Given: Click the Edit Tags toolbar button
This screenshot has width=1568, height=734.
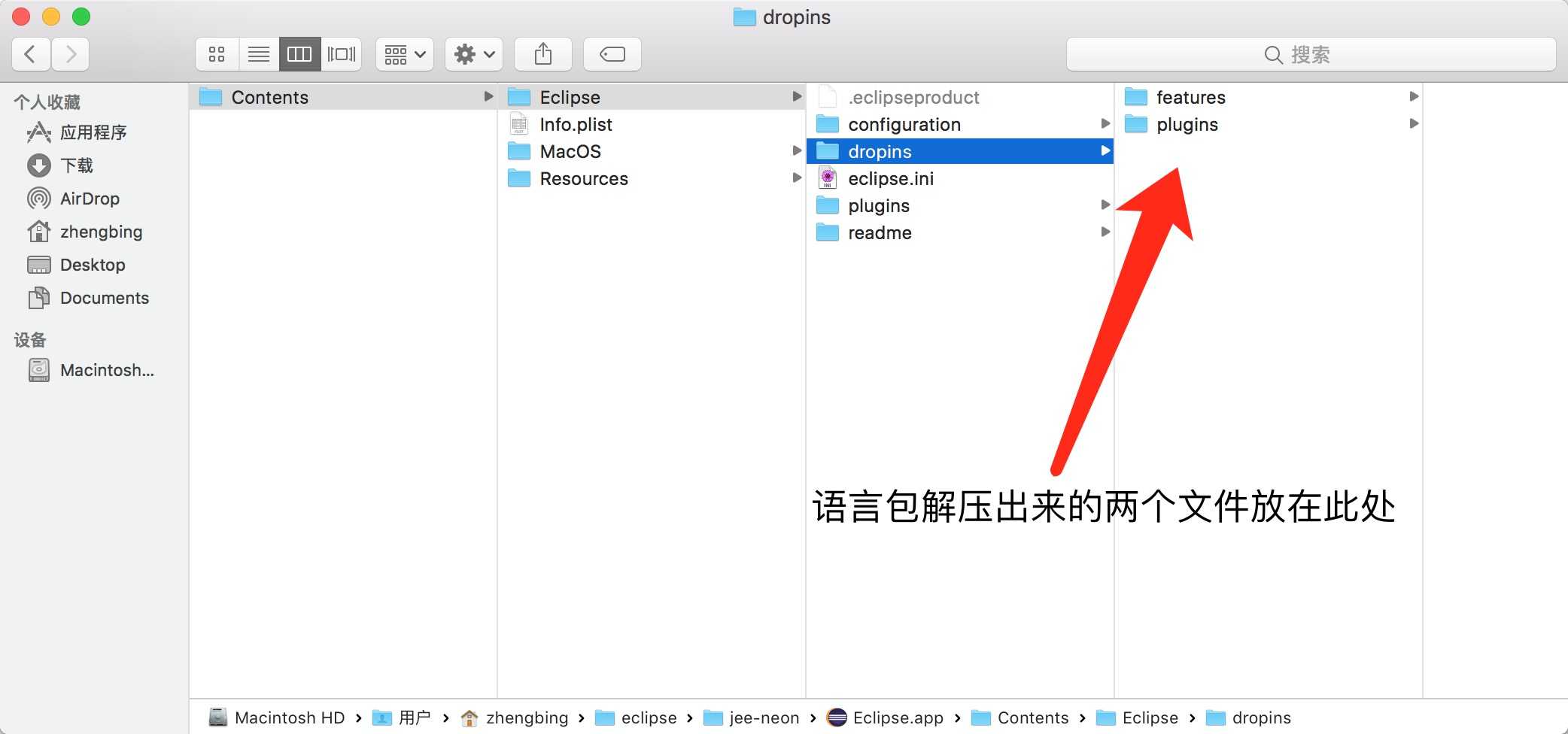Looking at the screenshot, I should 612,54.
